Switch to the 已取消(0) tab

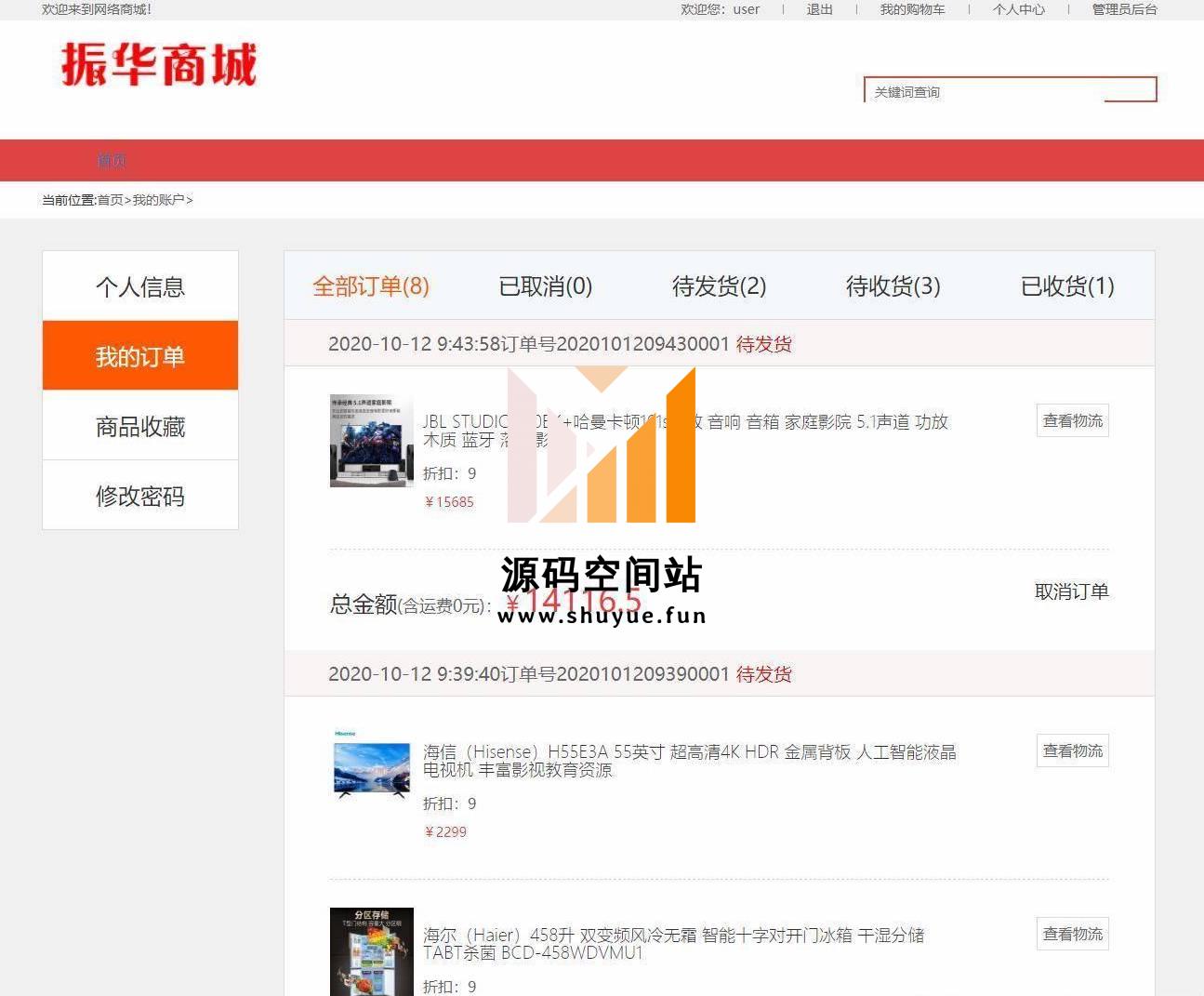546,286
